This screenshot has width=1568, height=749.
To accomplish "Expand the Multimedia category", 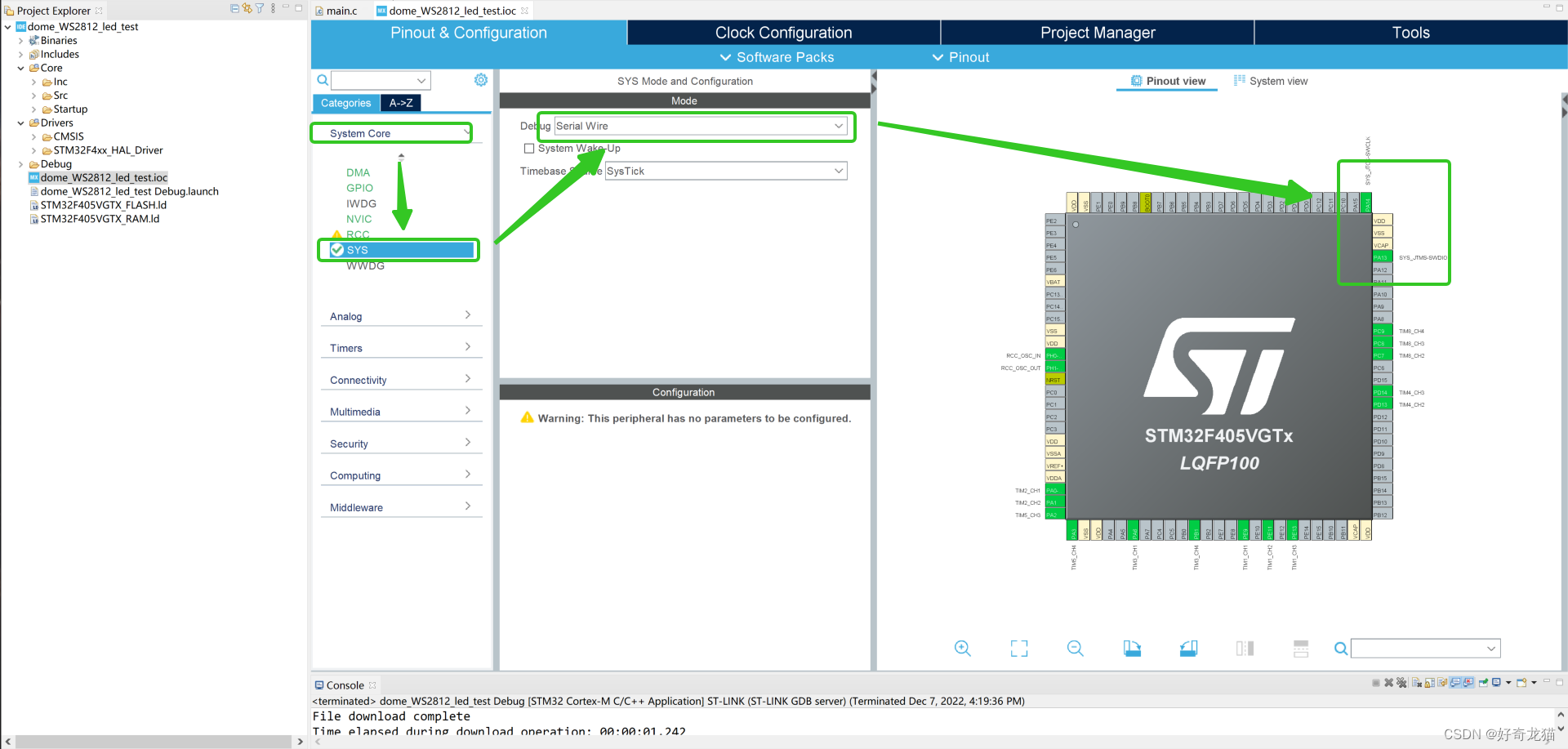I will click(401, 412).
